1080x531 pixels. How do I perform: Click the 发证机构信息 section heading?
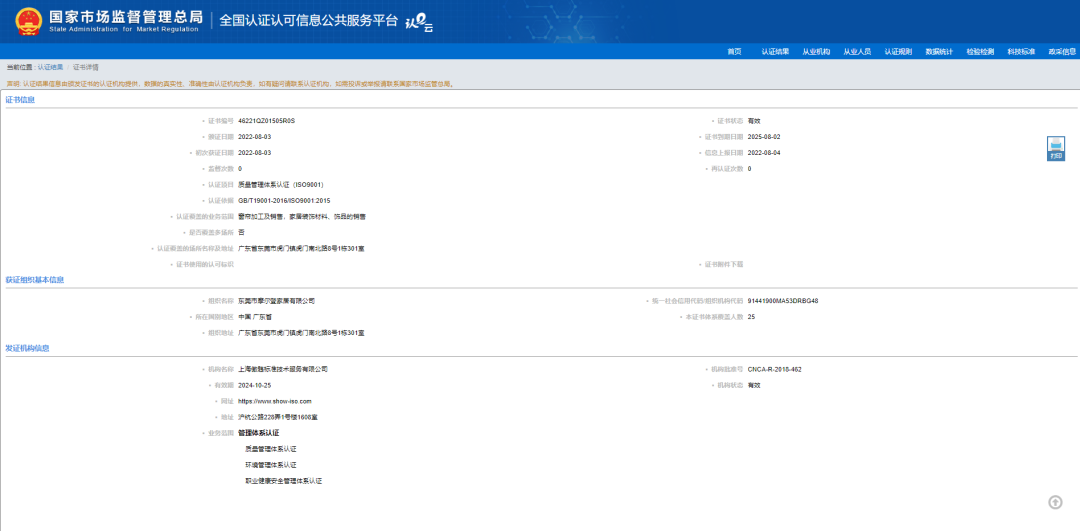pos(28,348)
